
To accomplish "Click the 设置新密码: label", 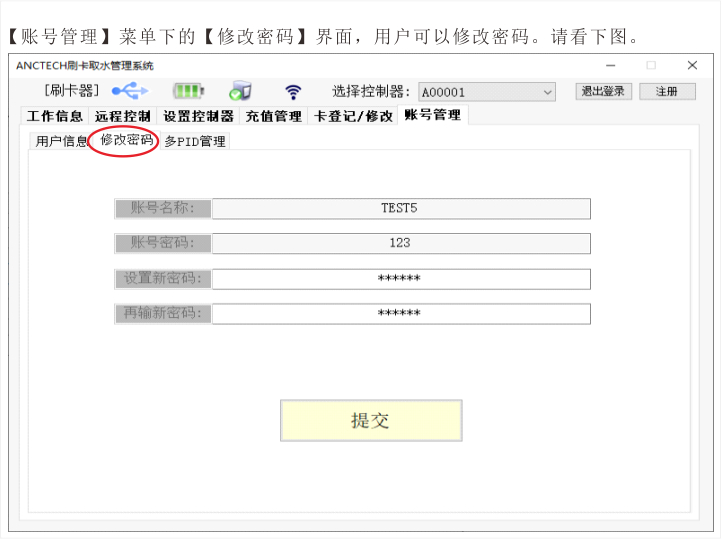I will click(x=163, y=279).
